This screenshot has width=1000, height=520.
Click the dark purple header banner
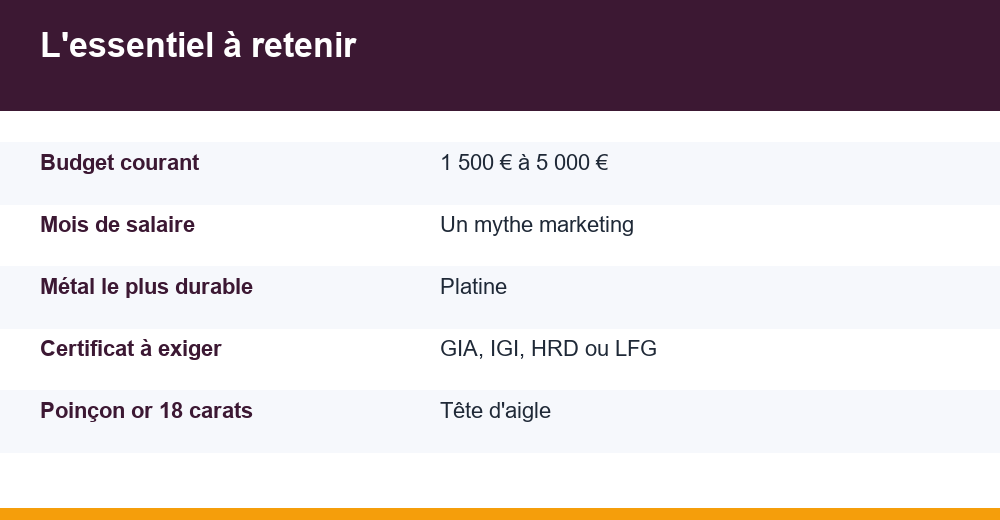tap(500, 56)
